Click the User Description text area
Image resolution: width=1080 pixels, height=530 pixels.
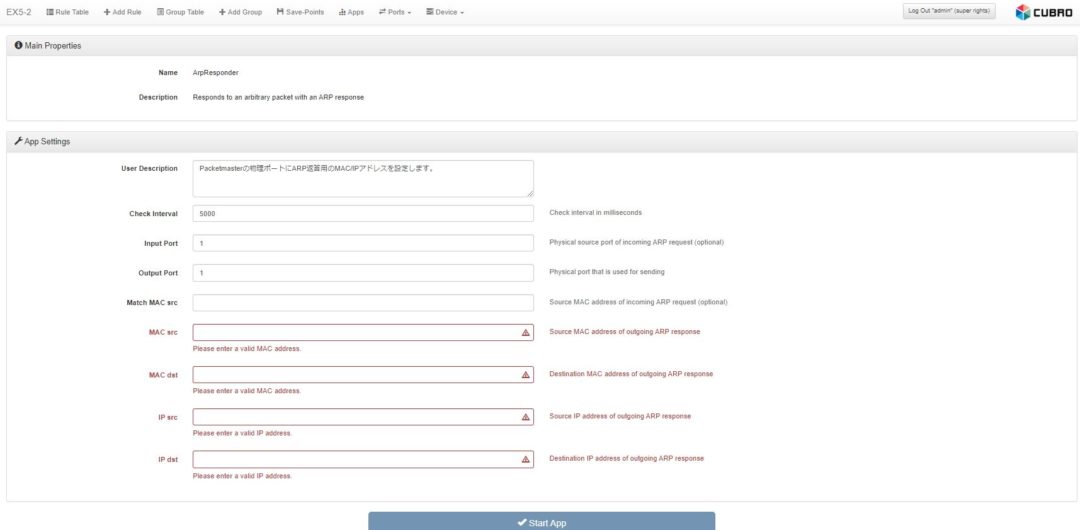[363, 179]
